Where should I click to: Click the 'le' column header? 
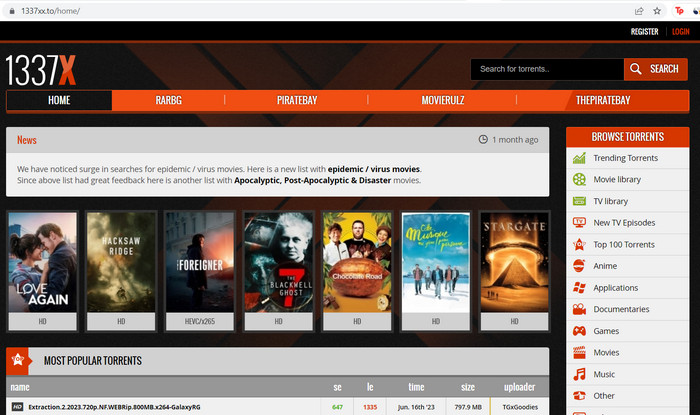pos(370,387)
